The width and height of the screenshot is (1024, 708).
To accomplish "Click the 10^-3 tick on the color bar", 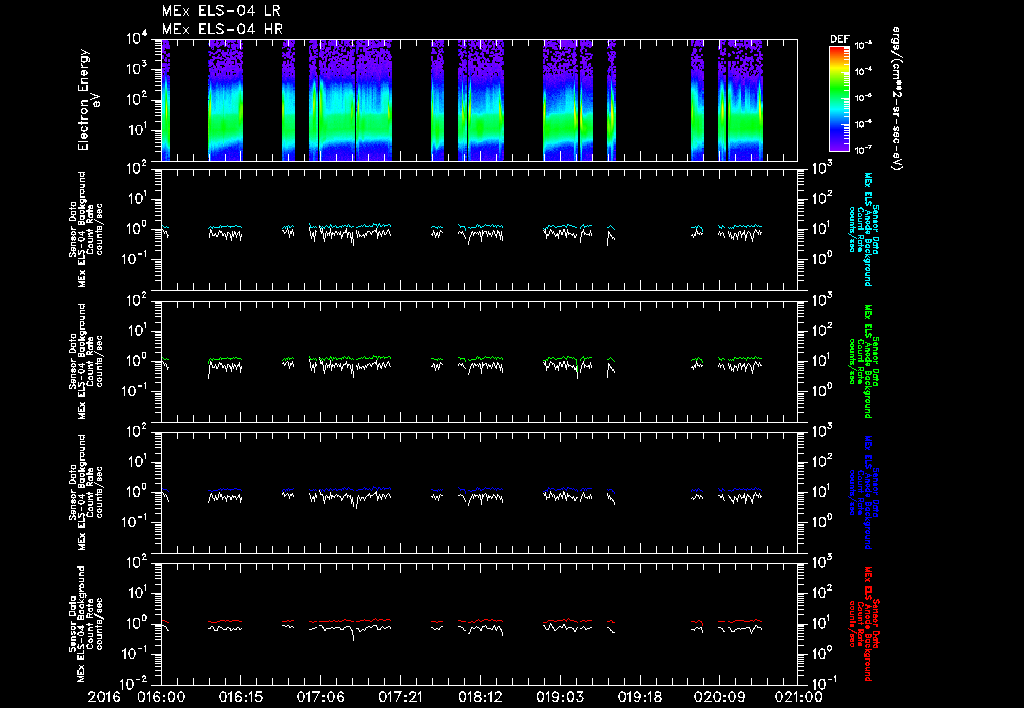I will (864, 46).
